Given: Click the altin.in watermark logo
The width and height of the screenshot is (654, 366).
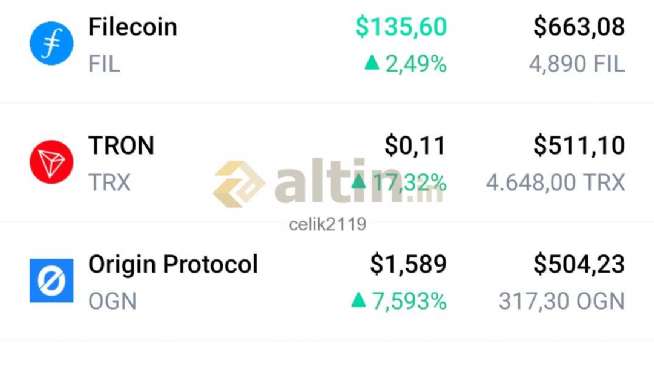Looking at the screenshot, I should (x=328, y=183).
